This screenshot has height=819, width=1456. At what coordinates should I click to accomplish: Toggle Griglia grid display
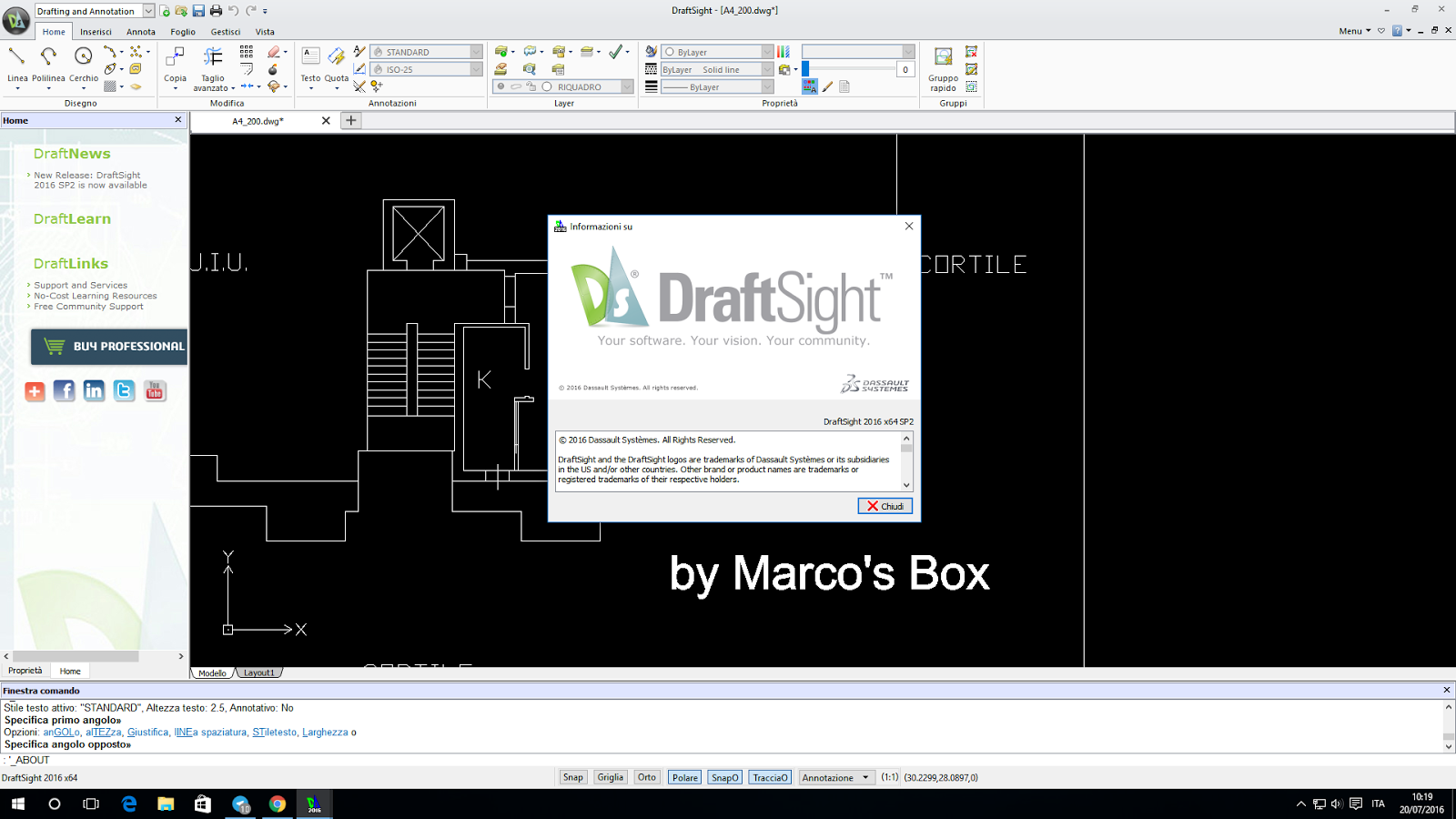610,777
